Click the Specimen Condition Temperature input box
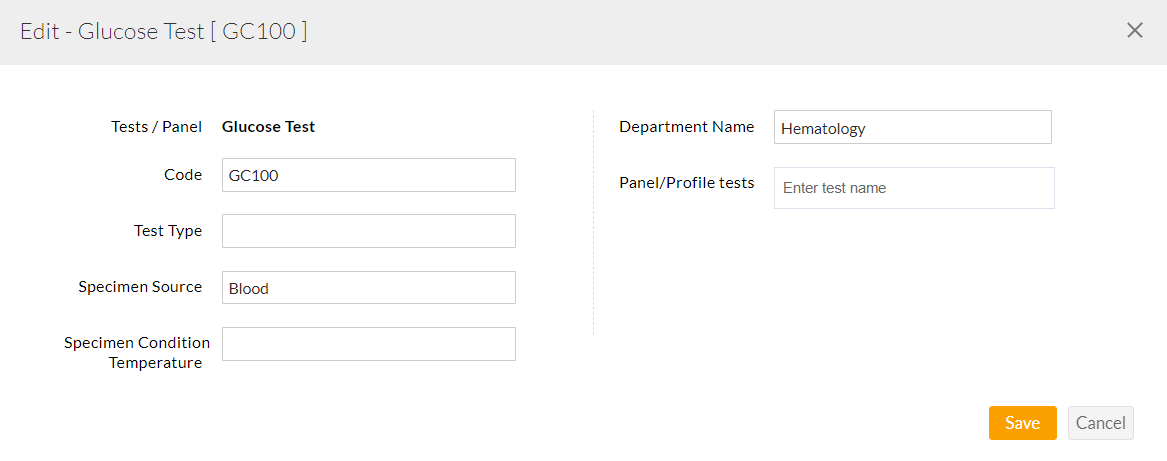Image resolution: width=1167 pixels, height=461 pixels. click(368, 344)
